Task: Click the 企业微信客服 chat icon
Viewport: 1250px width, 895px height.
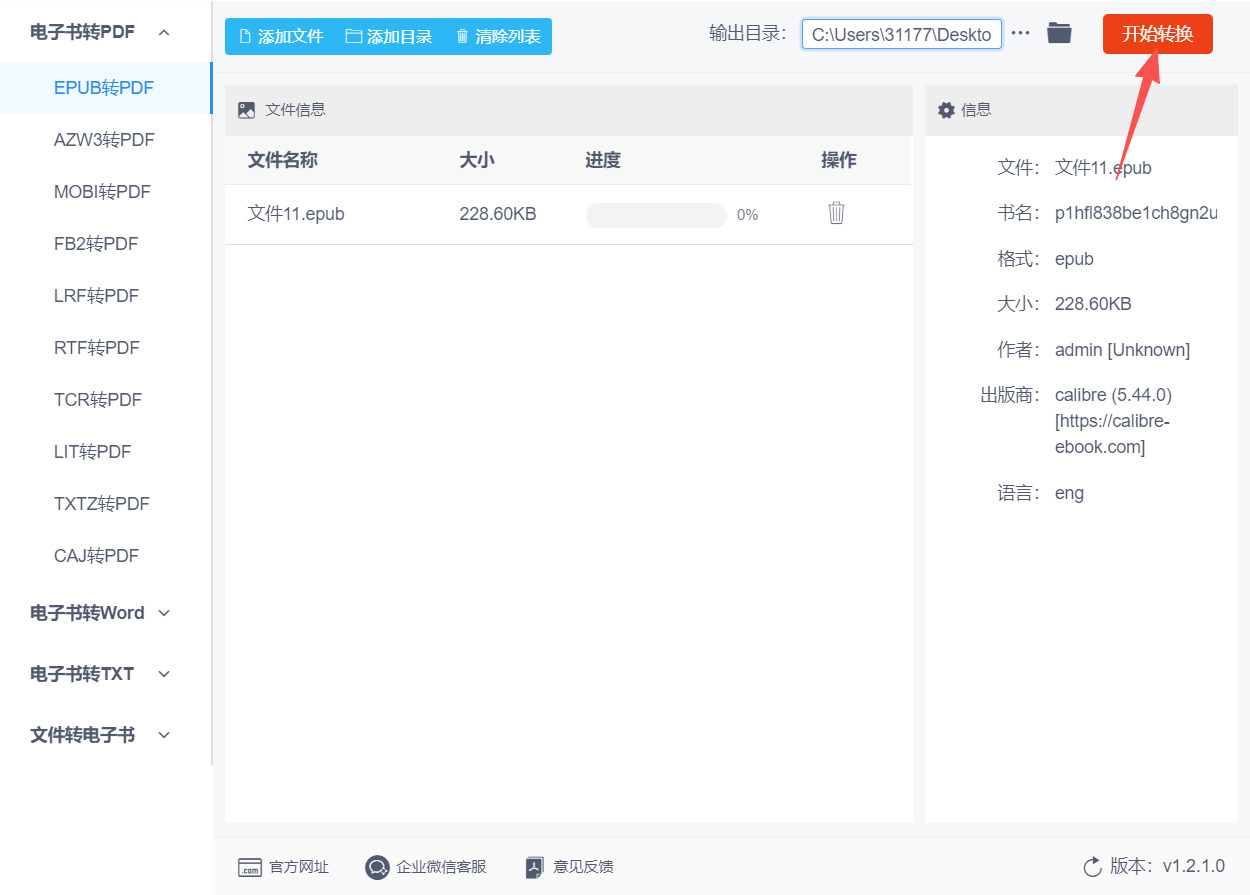Action: tap(377, 867)
